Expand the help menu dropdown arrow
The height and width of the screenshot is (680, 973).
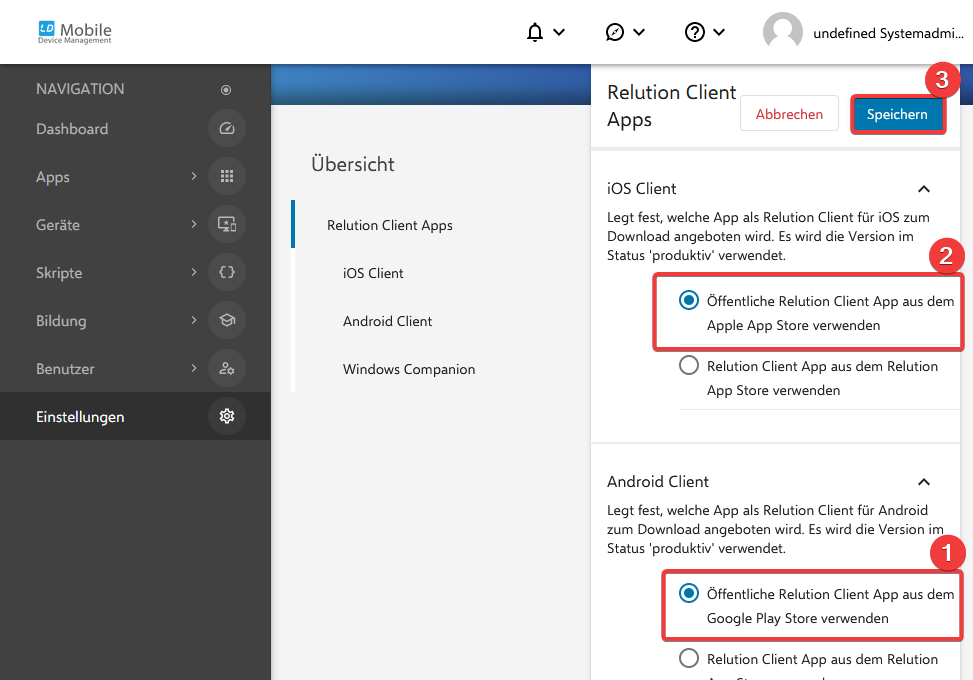click(x=719, y=32)
